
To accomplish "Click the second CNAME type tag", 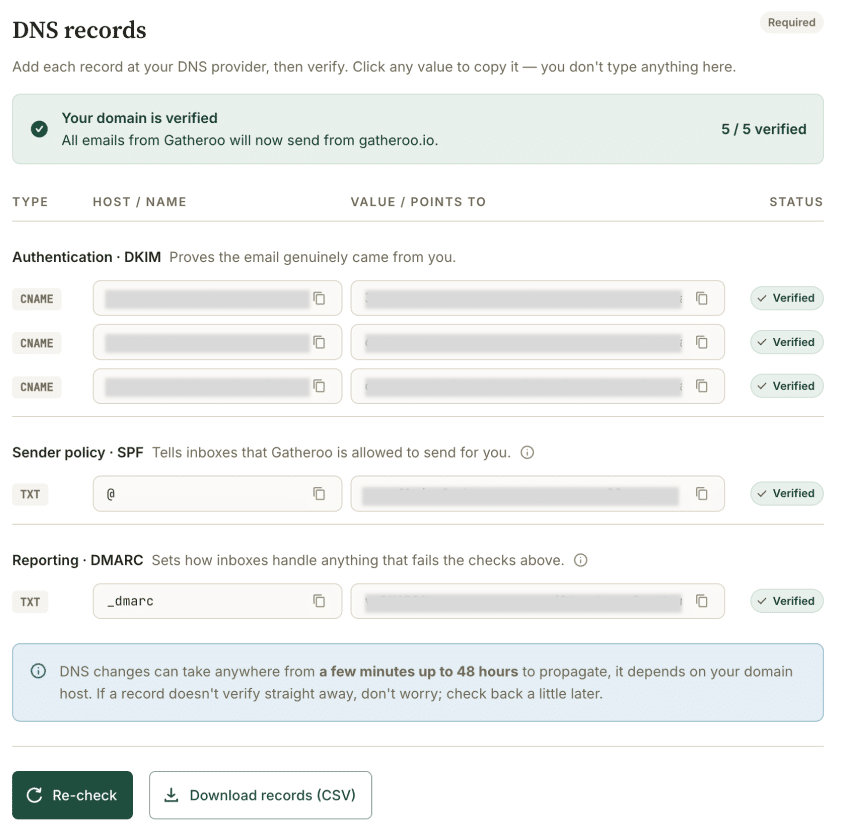I will pos(37,343).
